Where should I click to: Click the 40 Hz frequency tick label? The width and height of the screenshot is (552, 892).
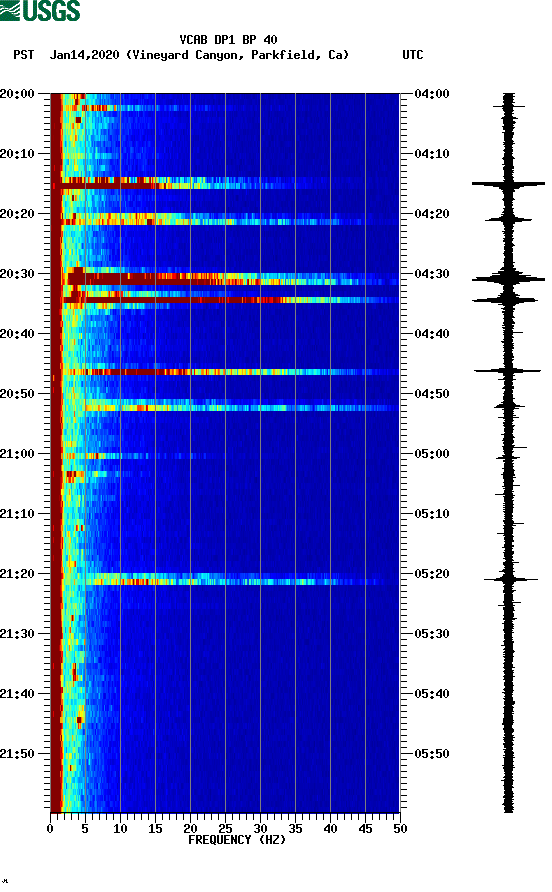point(330,829)
